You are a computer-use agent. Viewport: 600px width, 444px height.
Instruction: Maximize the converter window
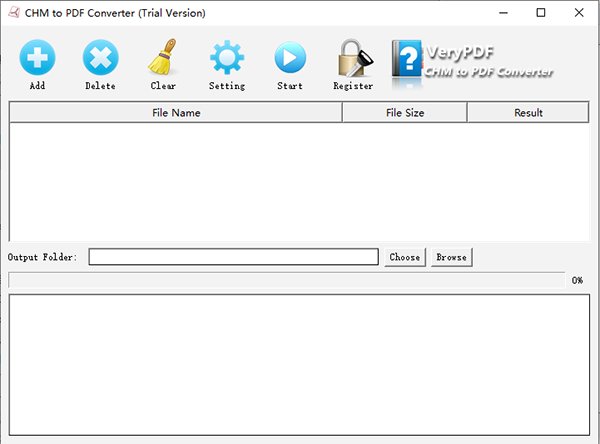[540, 13]
